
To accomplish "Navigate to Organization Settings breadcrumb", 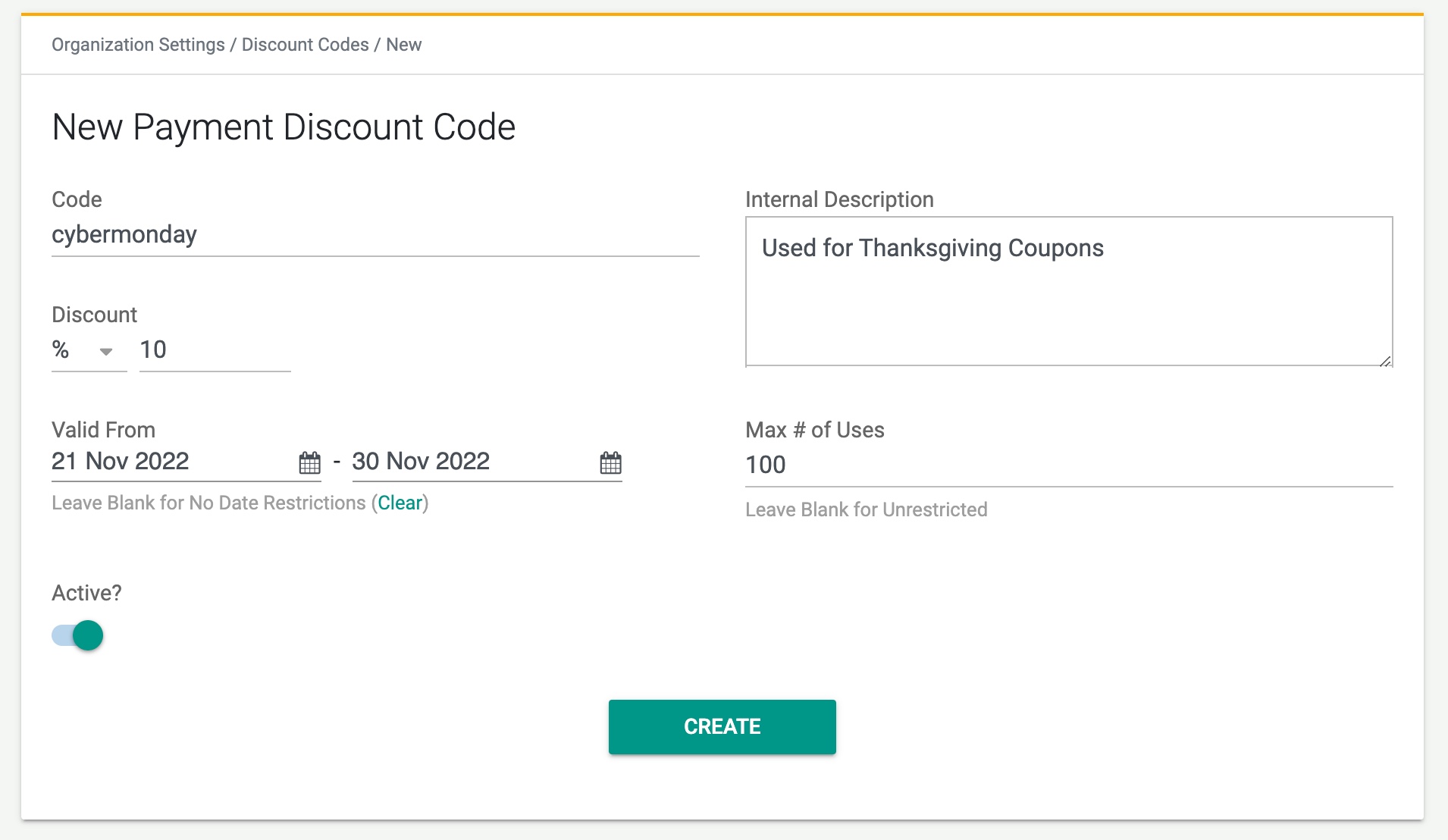I will [137, 44].
